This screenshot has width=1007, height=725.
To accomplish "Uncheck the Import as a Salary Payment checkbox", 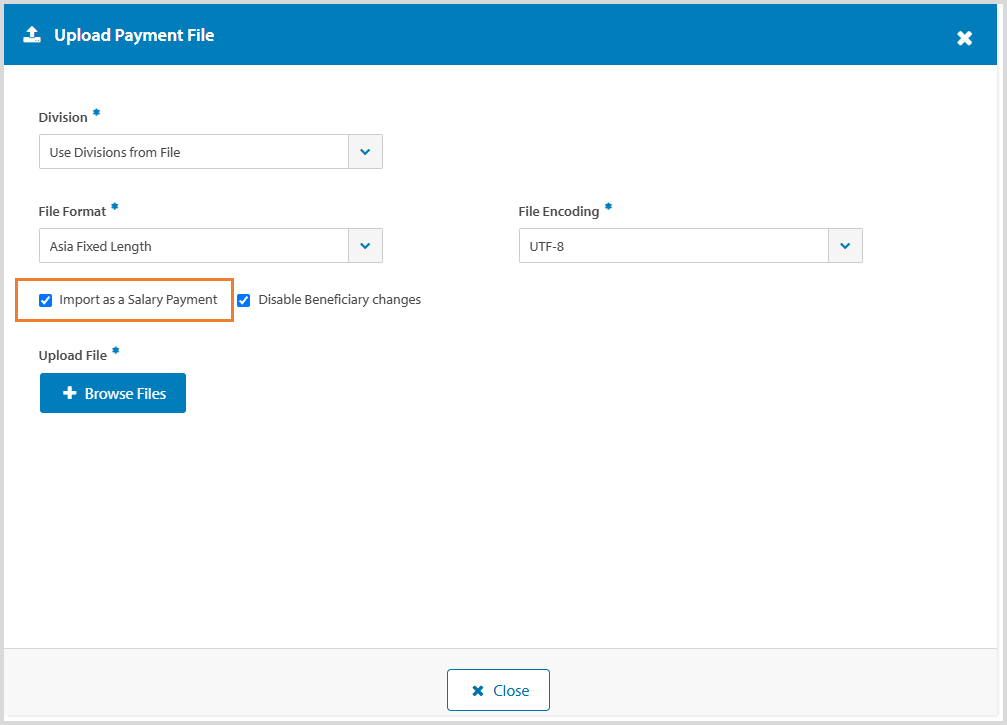I will (x=45, y=300).
